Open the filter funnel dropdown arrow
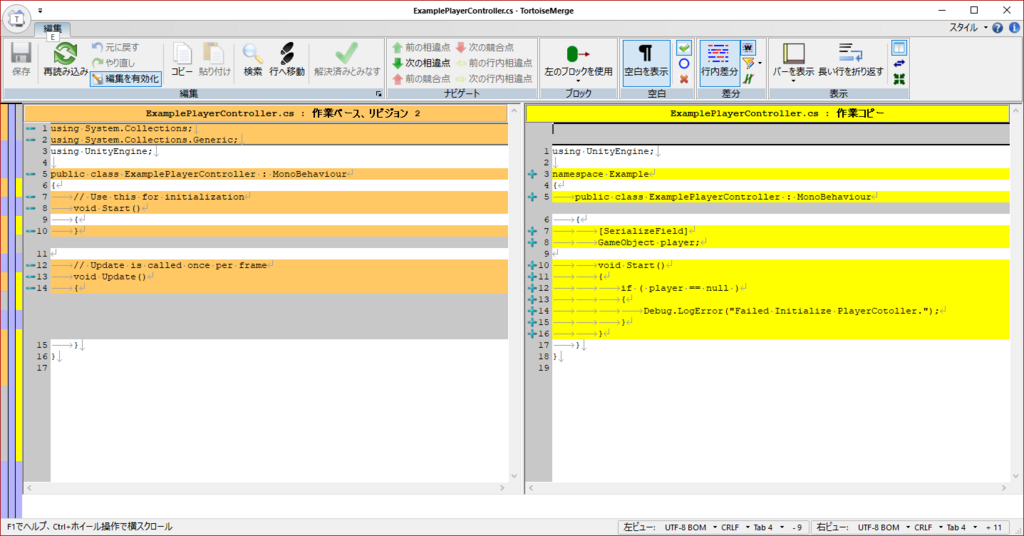The height and width of the screenshot is (536, 1024). 760,63
